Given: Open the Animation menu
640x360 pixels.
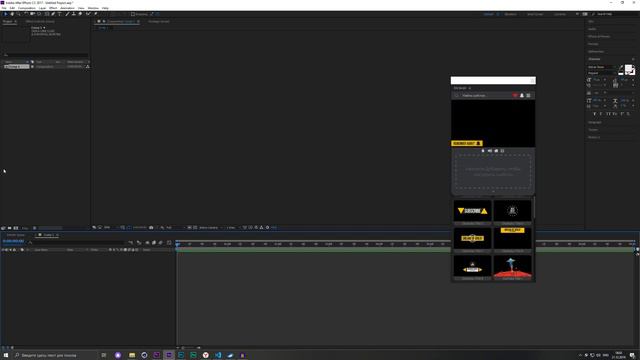Looking at the screenshot, I should click(67, 8).
